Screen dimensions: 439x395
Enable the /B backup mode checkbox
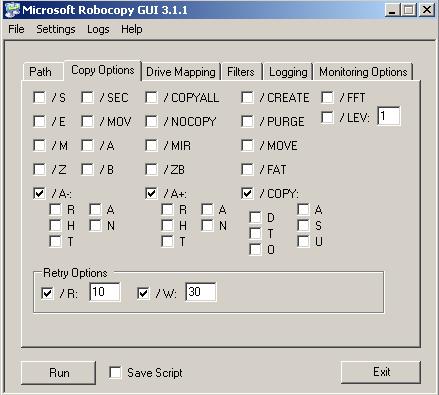click(x=88, y=170)
